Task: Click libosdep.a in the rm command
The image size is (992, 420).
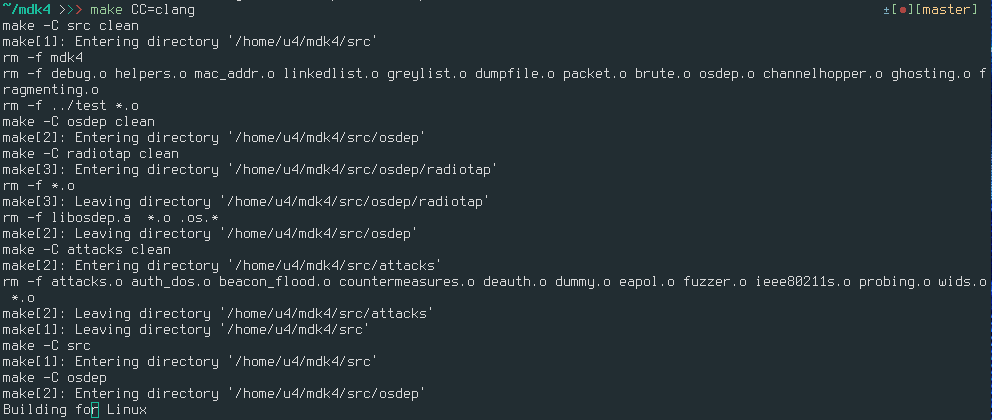Action: (90, 218)
